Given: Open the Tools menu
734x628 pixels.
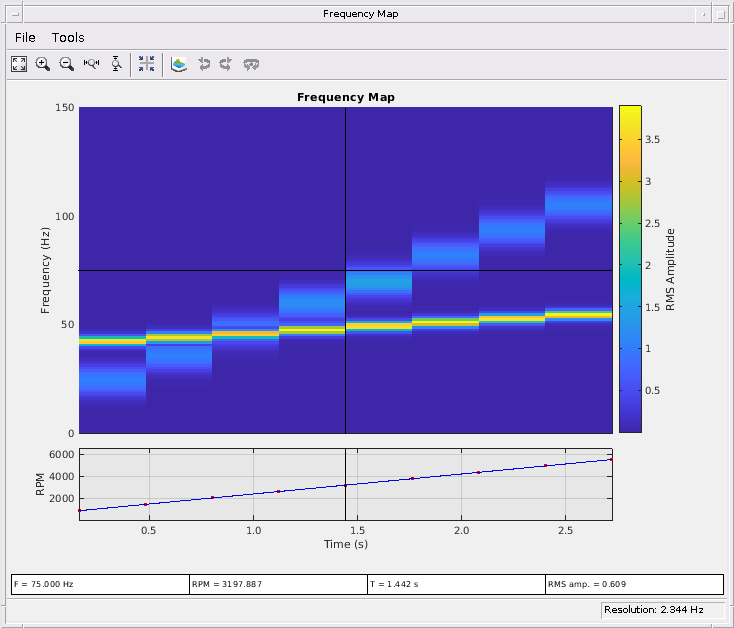Looking at the screenshot, I should tap(68, 37).
